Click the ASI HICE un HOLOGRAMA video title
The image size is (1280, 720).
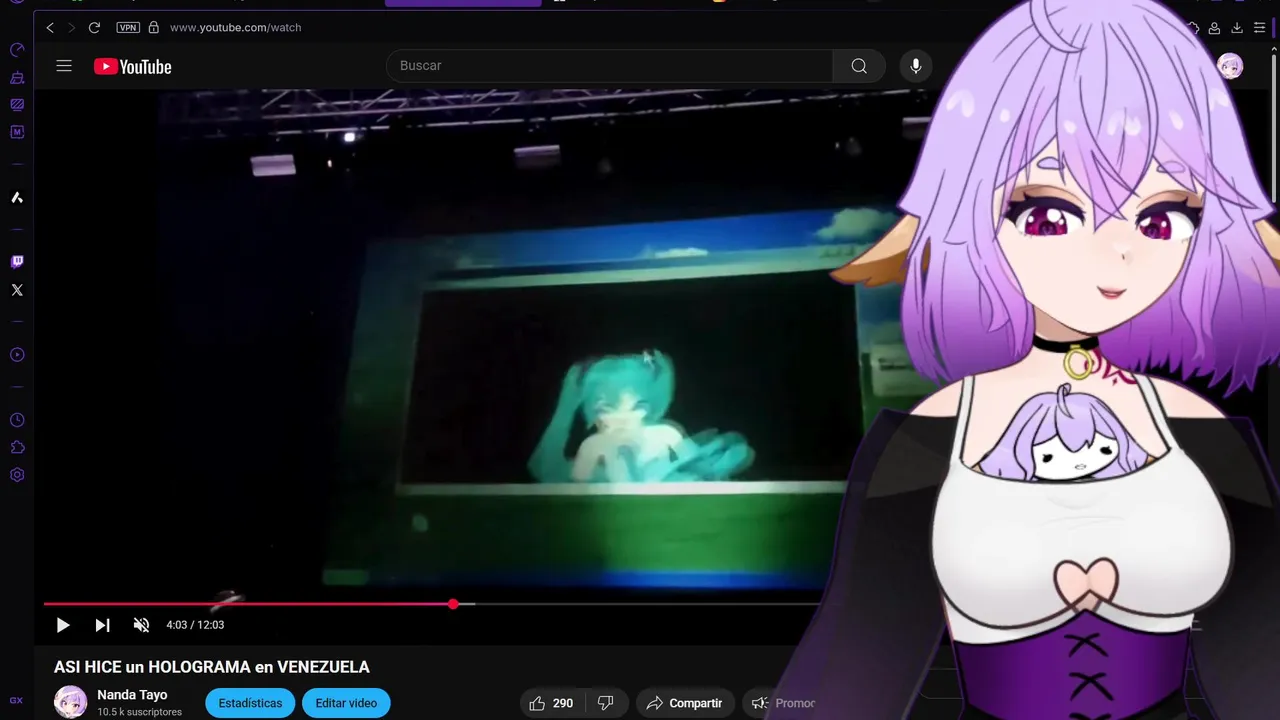(x=212, y=667)
